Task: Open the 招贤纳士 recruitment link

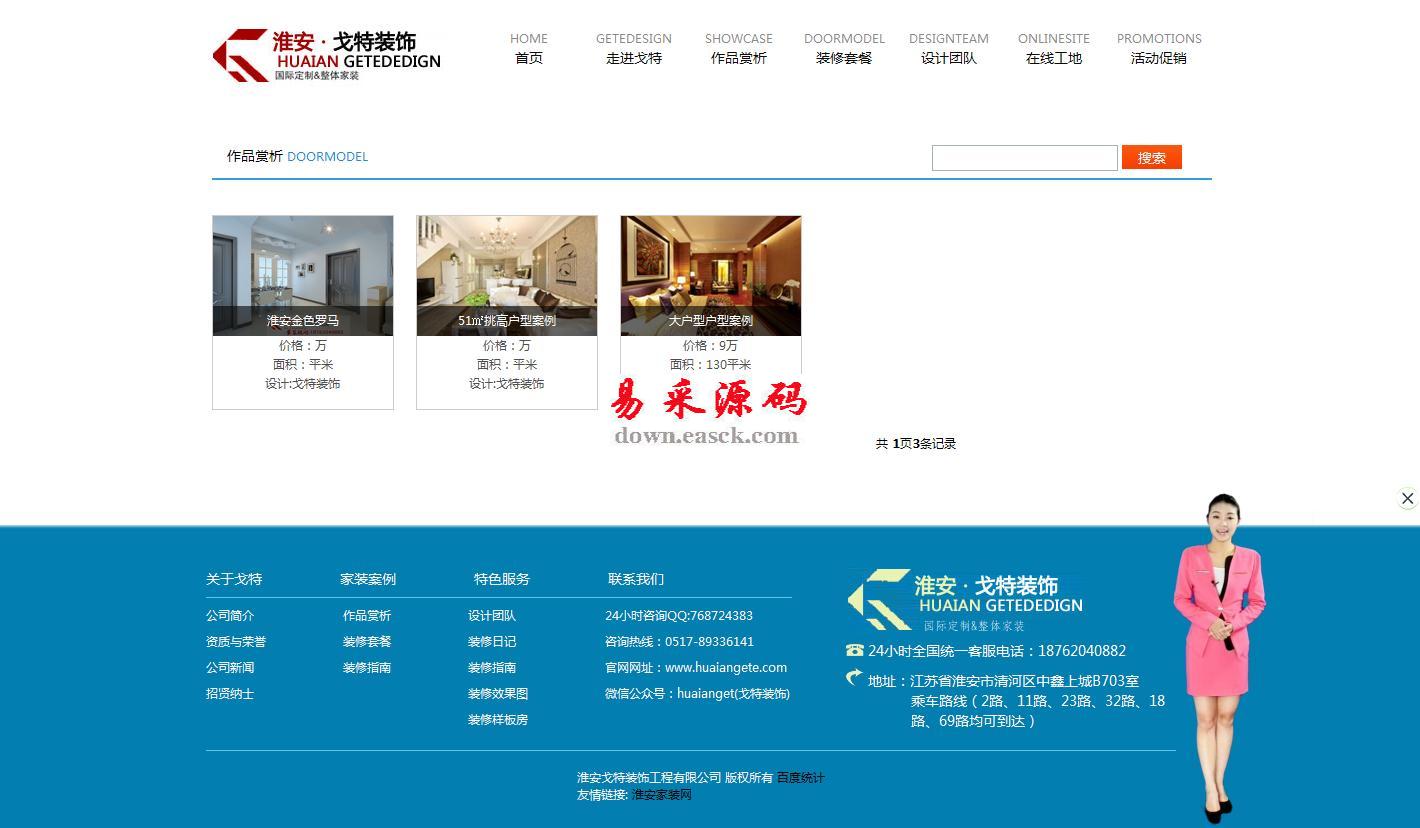Action: coord(230,694)
